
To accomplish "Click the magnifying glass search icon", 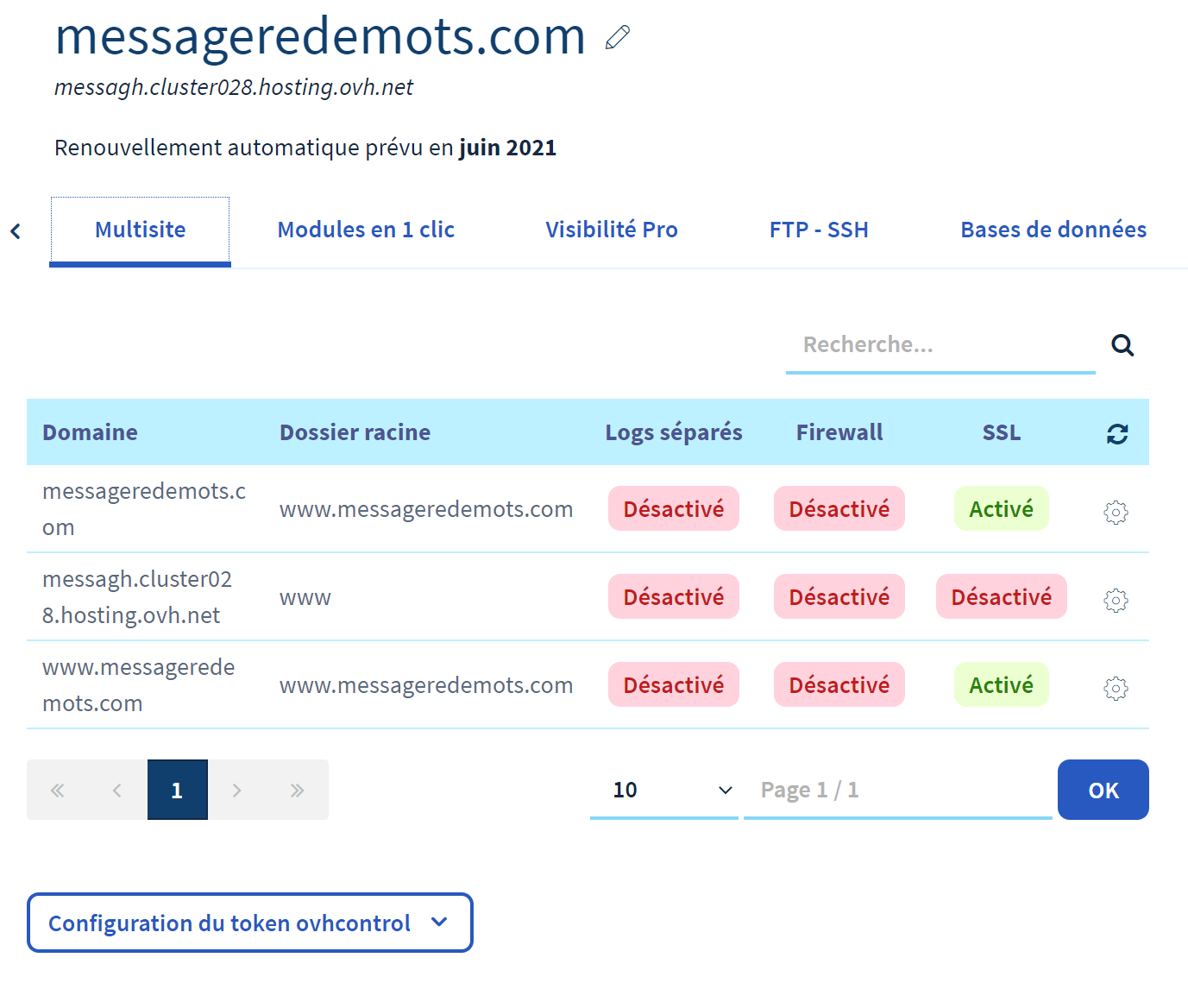I will [x=1122, y=345].
